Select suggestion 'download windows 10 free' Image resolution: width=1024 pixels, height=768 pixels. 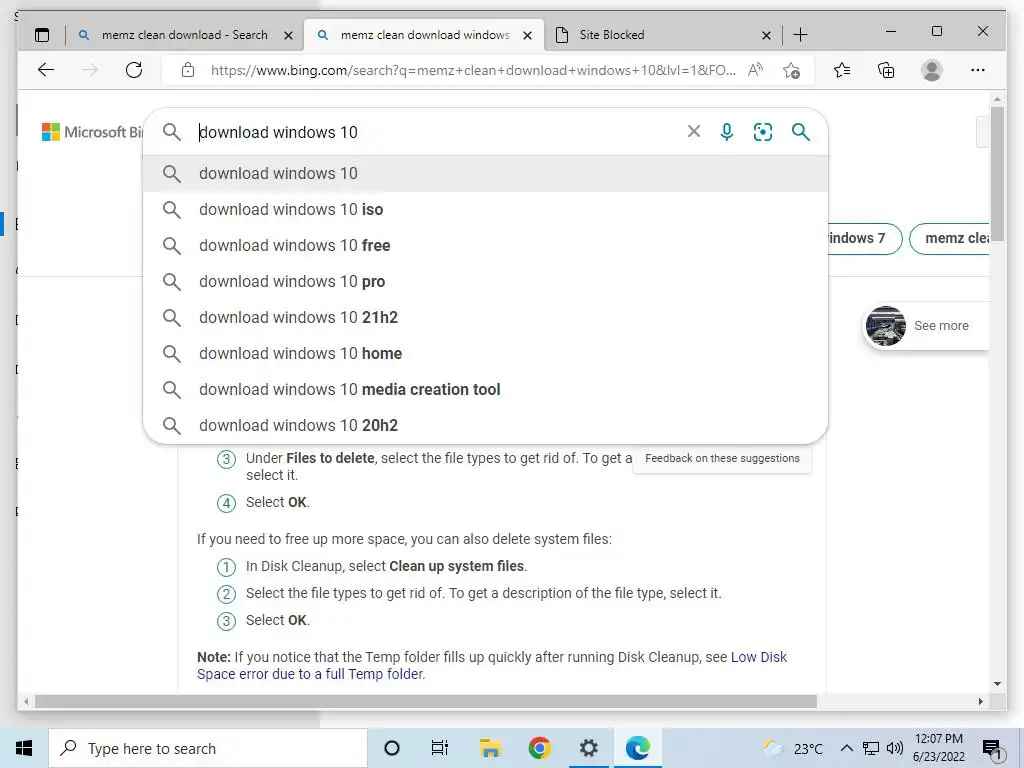click(485, 246)
